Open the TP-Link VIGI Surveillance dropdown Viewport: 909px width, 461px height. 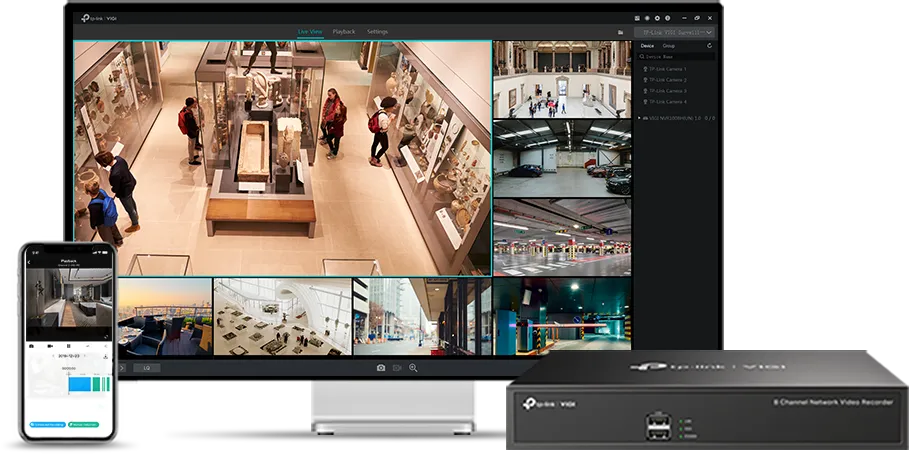(675, 32)
